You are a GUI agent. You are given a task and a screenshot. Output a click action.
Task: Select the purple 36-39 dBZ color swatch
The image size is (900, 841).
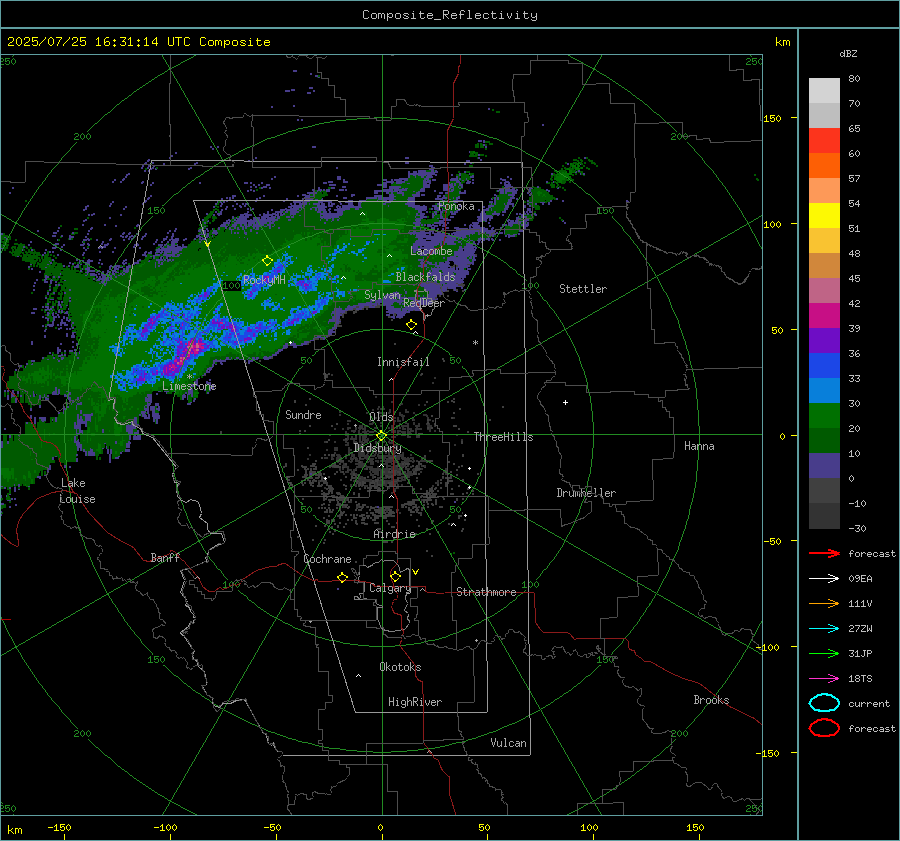(824, 341)
